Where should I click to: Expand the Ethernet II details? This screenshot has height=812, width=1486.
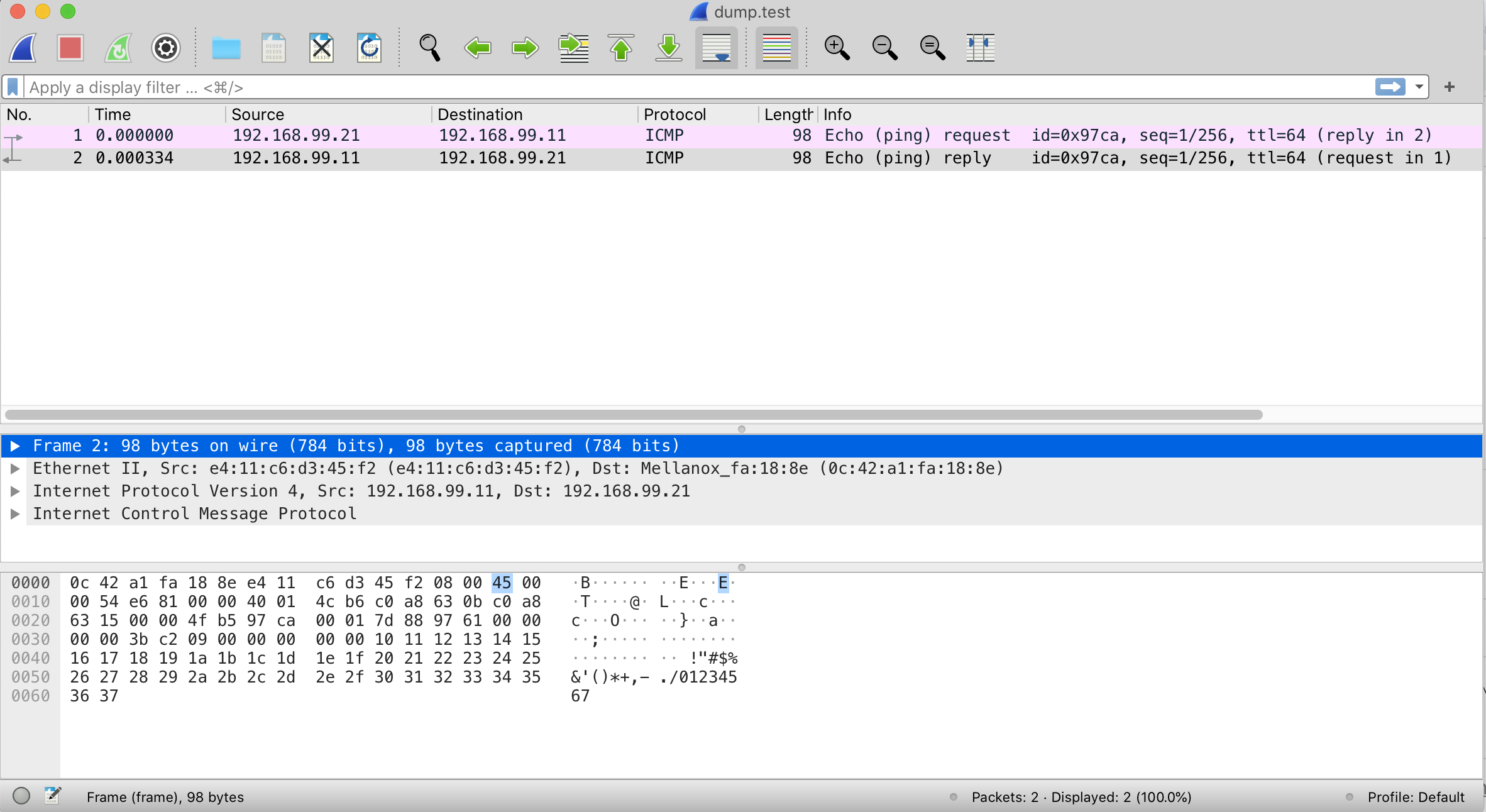click(x=16, y=469)
